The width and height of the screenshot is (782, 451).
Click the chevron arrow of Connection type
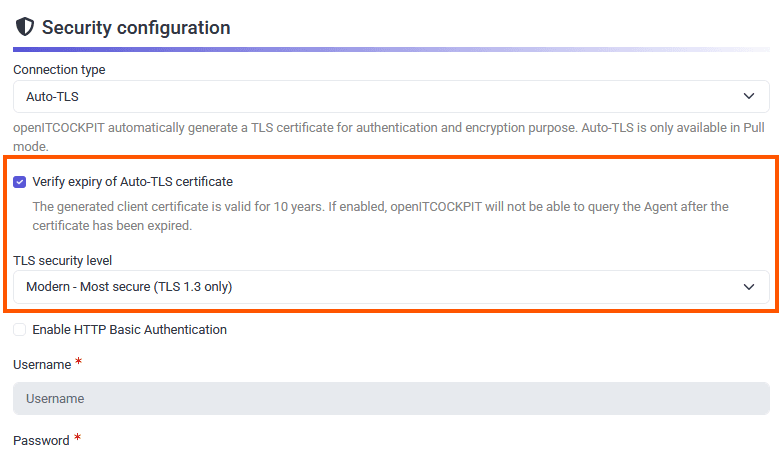click(749, 97)
